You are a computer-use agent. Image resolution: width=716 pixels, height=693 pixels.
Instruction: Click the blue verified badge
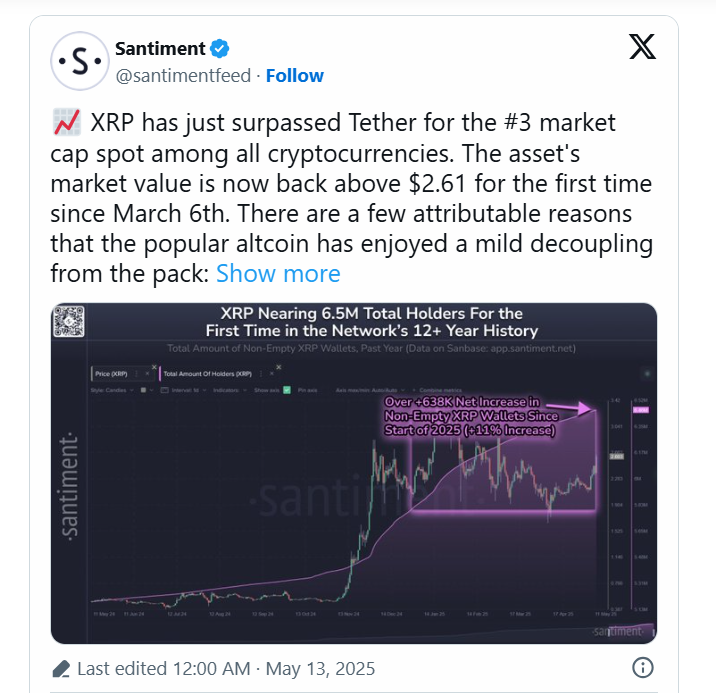click(220, 48)
